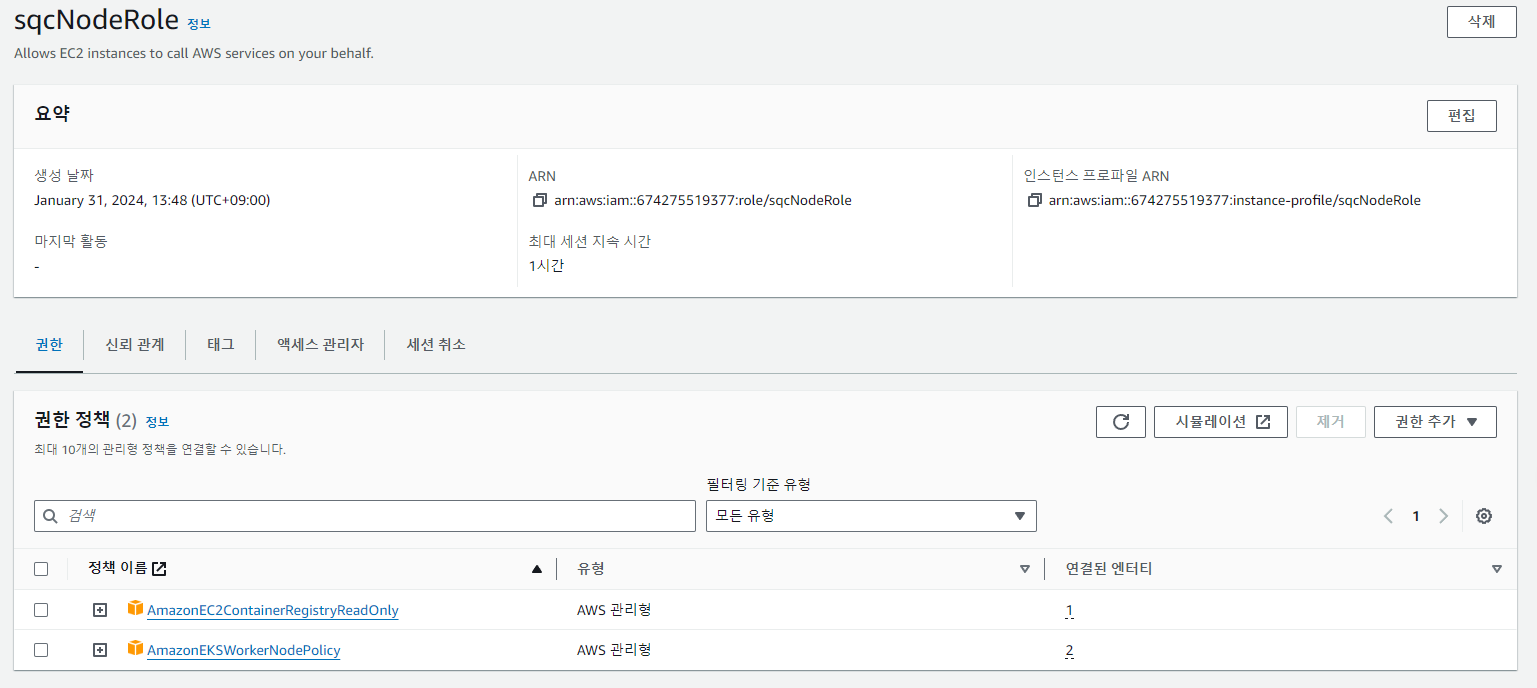Open AmazonEC2ContainerRegistryReadOnly policy link
Image resolution: width=1537 pixels, height=688 pixels.
(x=273, y=610)
